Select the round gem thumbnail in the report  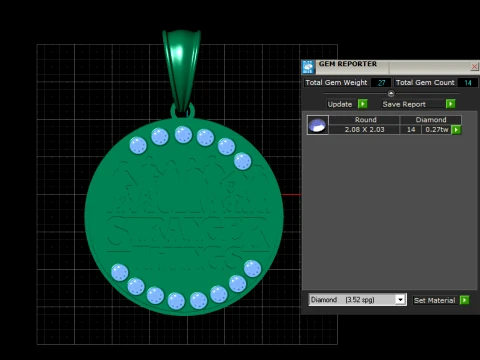click(318, 125)
